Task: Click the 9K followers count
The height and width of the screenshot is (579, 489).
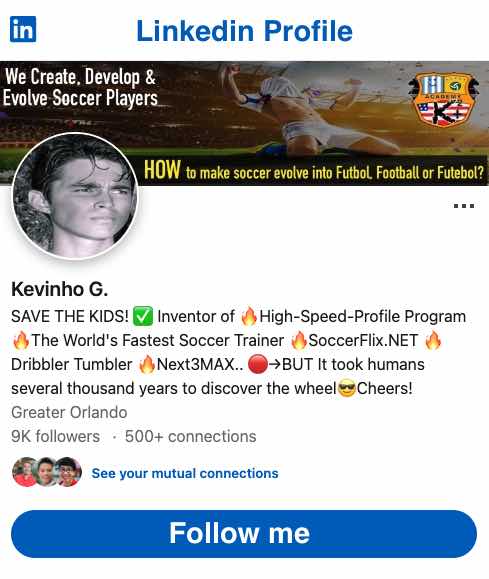Action: 55,436
